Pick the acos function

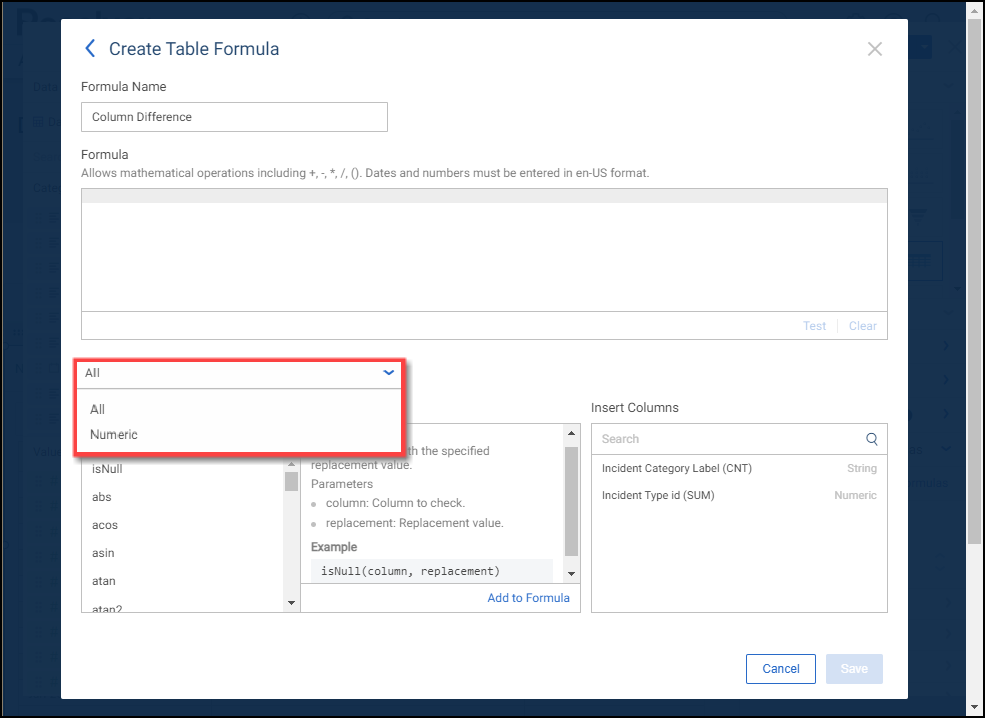(x=105, y=525)
